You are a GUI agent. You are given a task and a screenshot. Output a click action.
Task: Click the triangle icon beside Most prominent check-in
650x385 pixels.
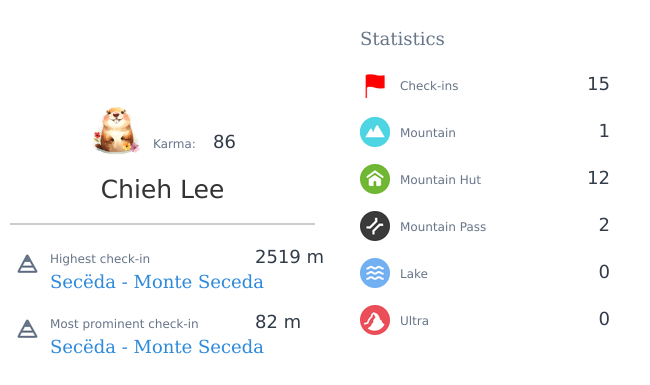coord(27,329)
